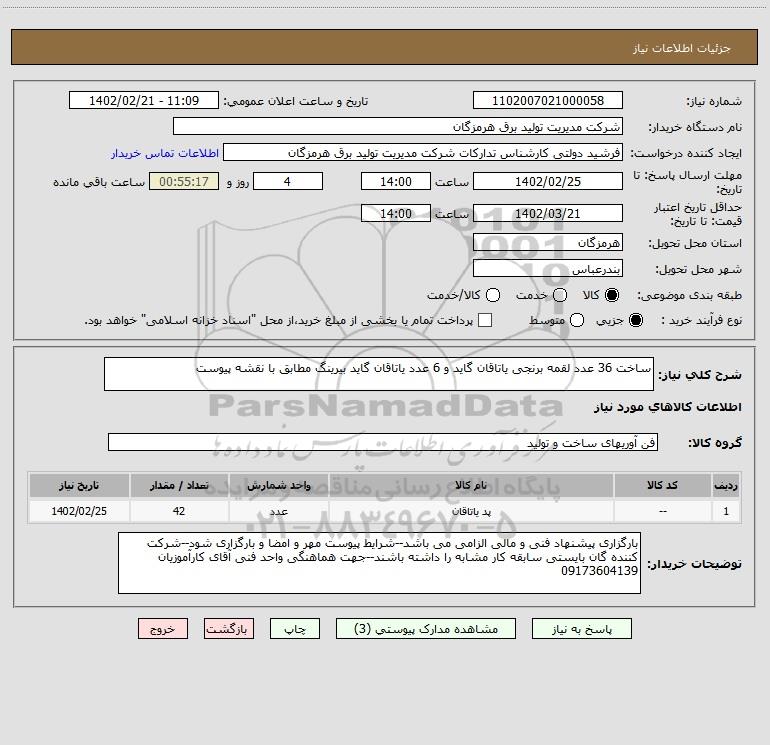Click the announcement date field 1402/02/21 - 11:09

[144, 101]
